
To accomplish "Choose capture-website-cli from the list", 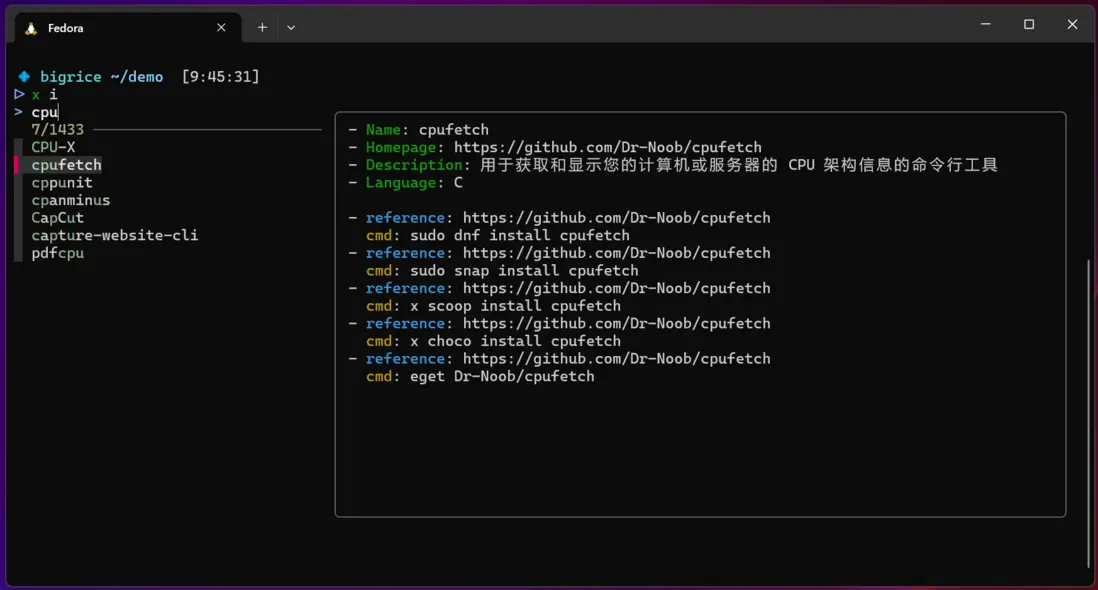I will 114,235.
